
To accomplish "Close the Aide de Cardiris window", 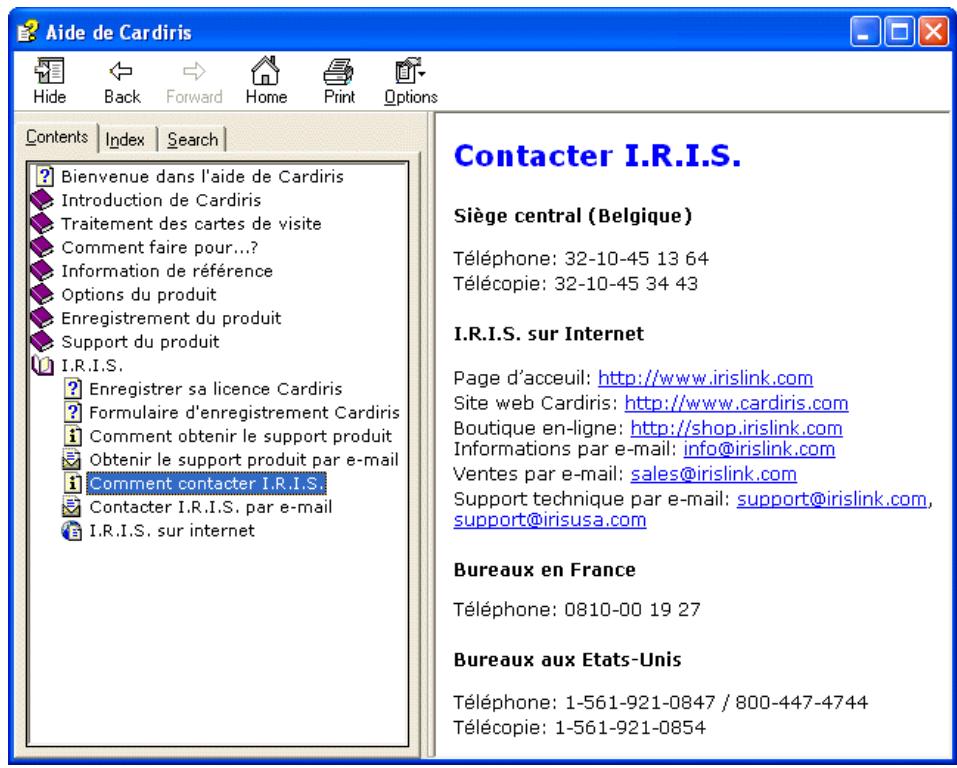I will [934, 31].
